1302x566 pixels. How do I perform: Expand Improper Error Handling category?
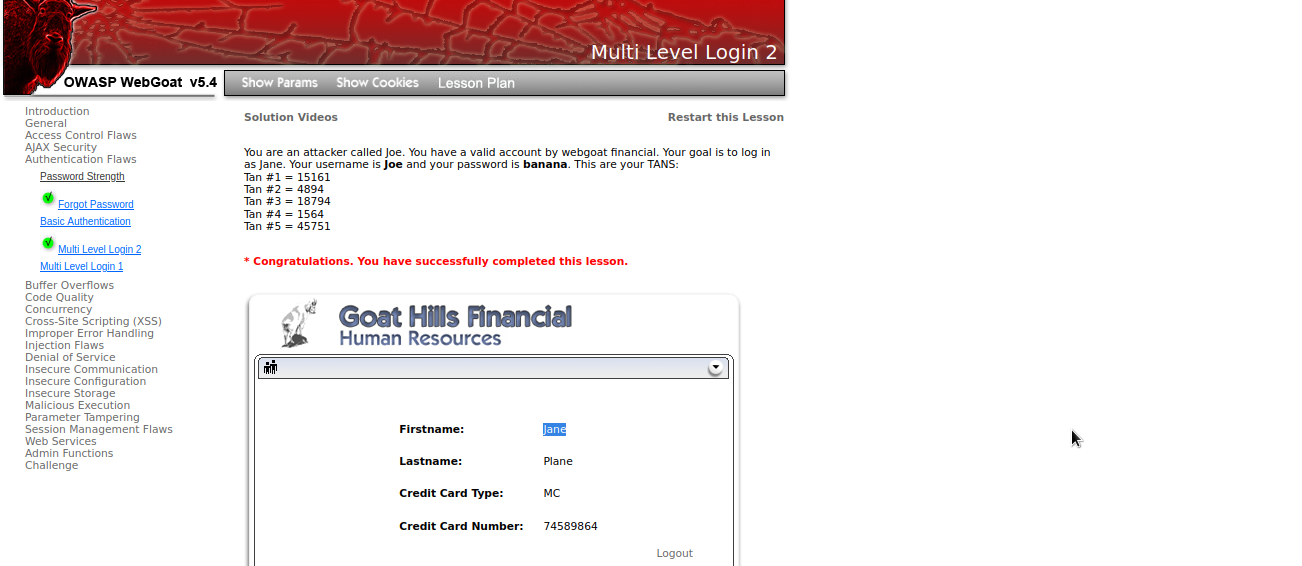pos(89,333)
